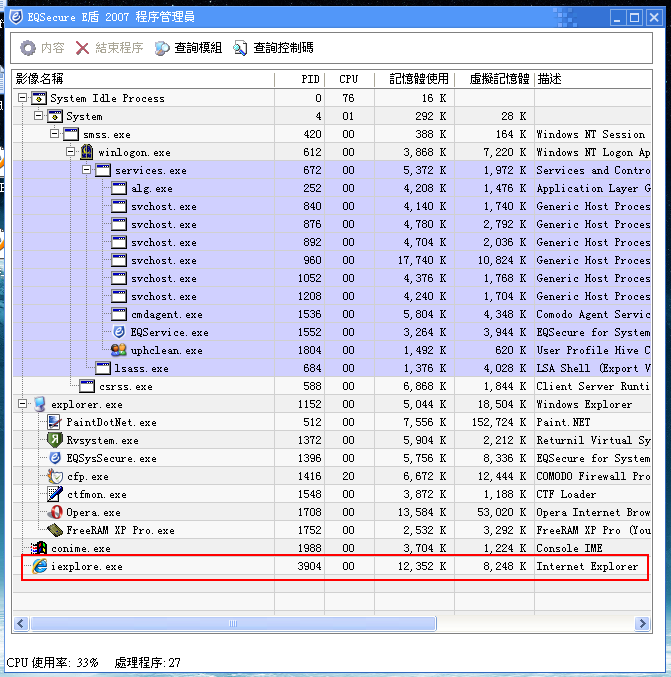
Task: Click the horizontal scrollbar left arrow
Action: click(21, 623)
